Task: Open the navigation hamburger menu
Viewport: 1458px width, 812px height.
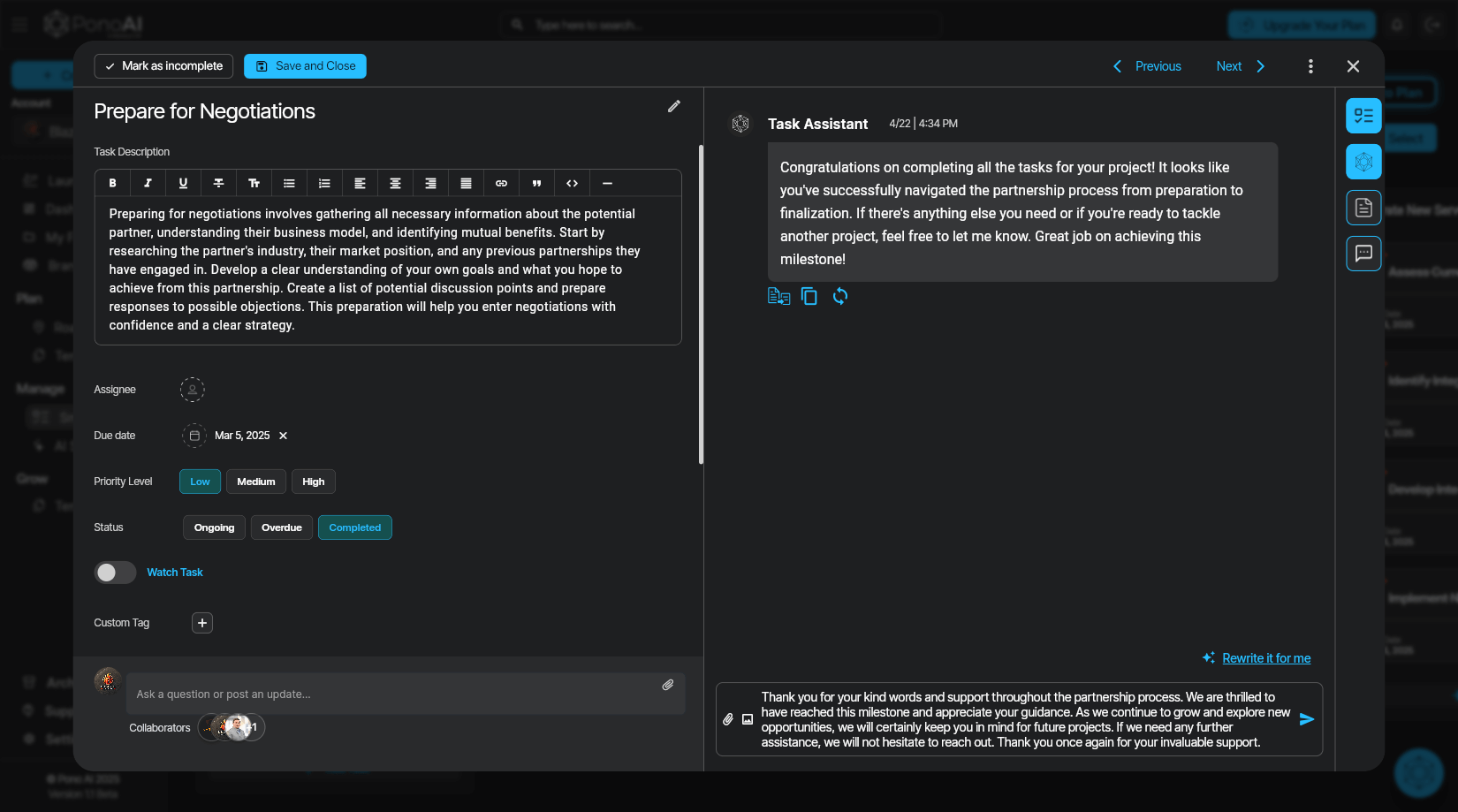Action: click(18, 24)
